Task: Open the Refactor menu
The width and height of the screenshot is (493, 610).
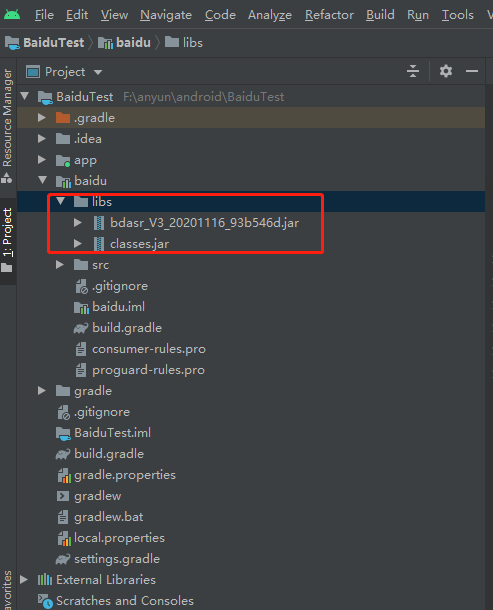Action: click(329, 15)
